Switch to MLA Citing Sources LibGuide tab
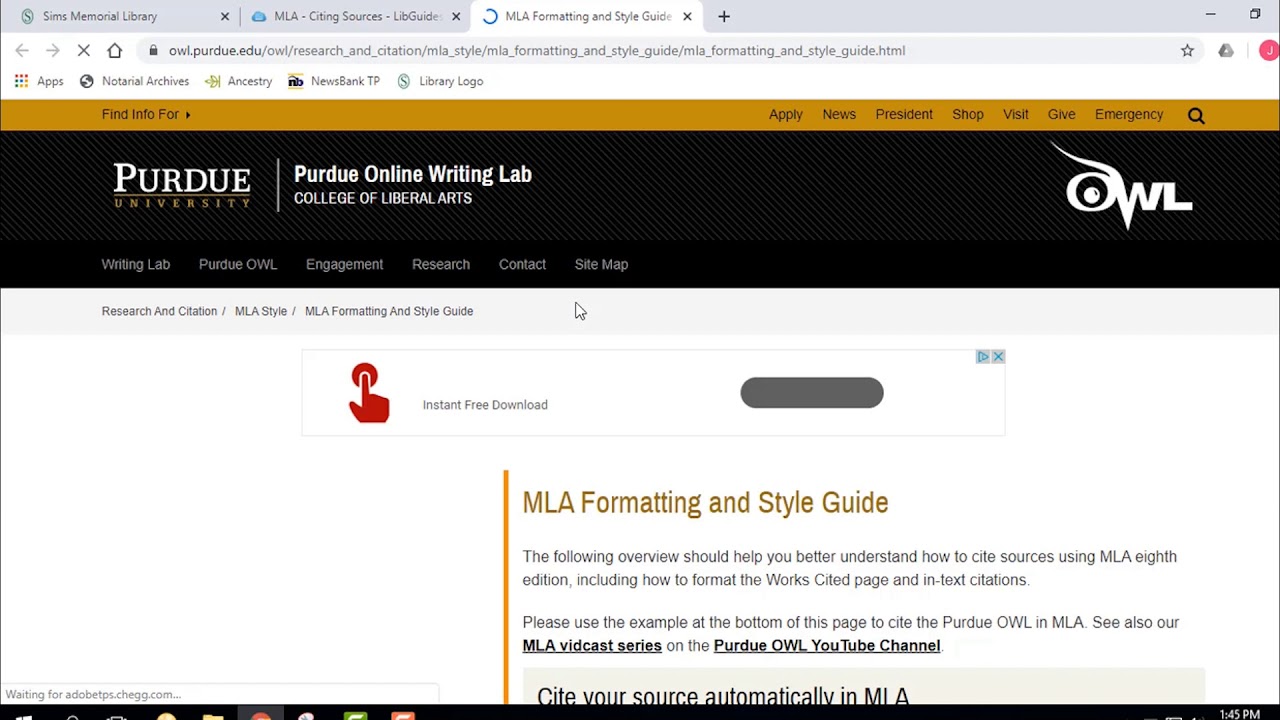 [x=356, y=16]
